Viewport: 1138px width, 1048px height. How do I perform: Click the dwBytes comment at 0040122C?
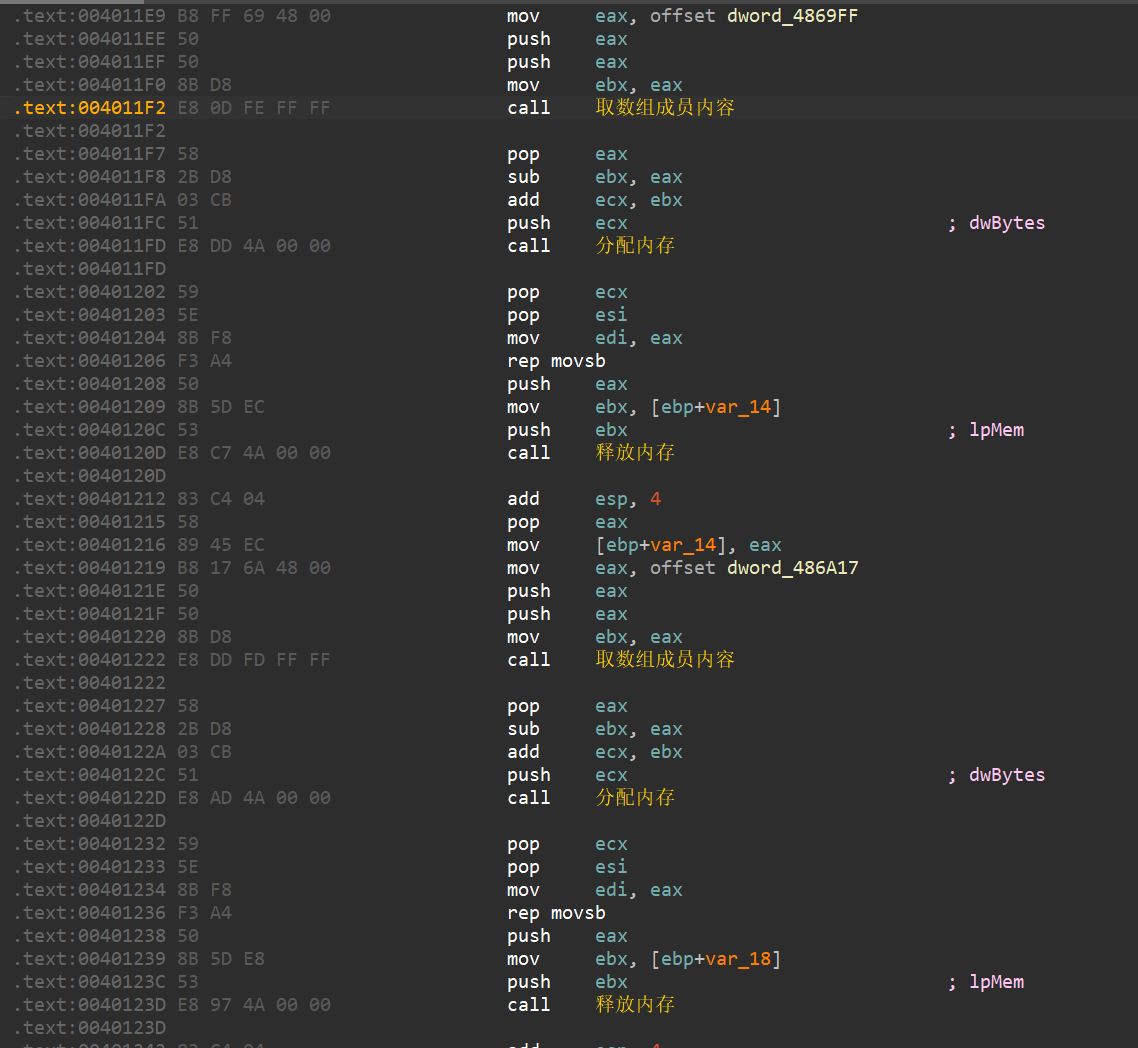point(1006,775)
